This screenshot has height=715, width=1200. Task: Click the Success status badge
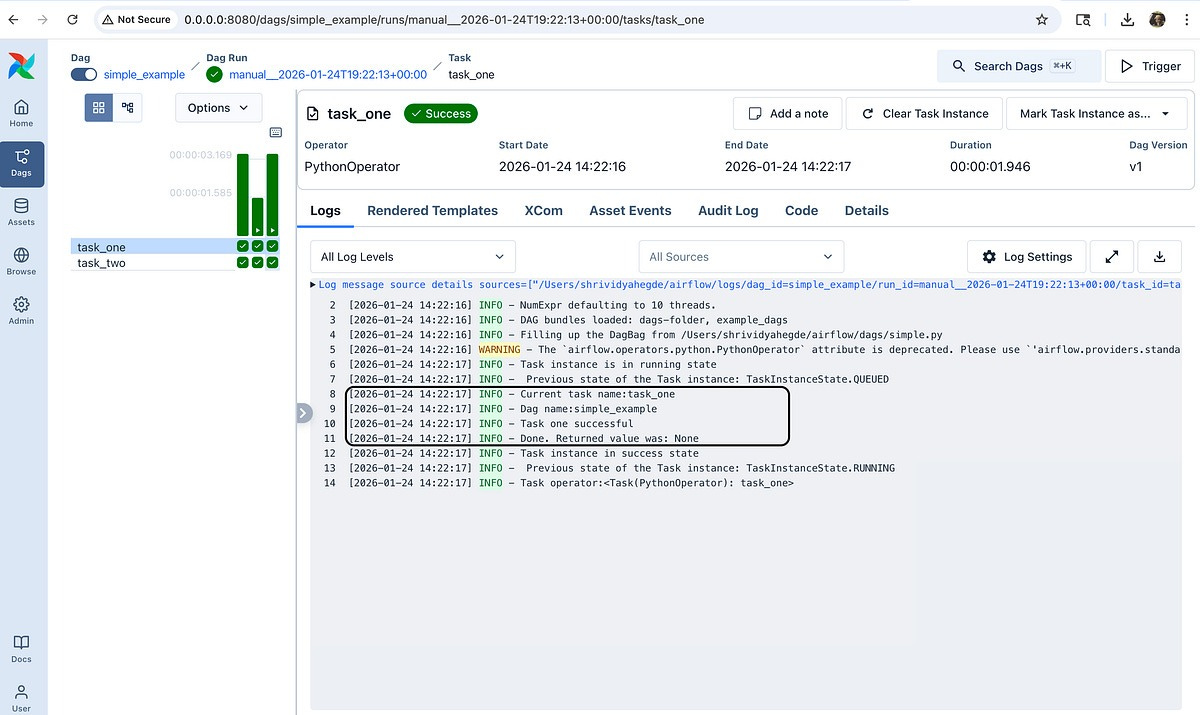(x=440, y=114)
